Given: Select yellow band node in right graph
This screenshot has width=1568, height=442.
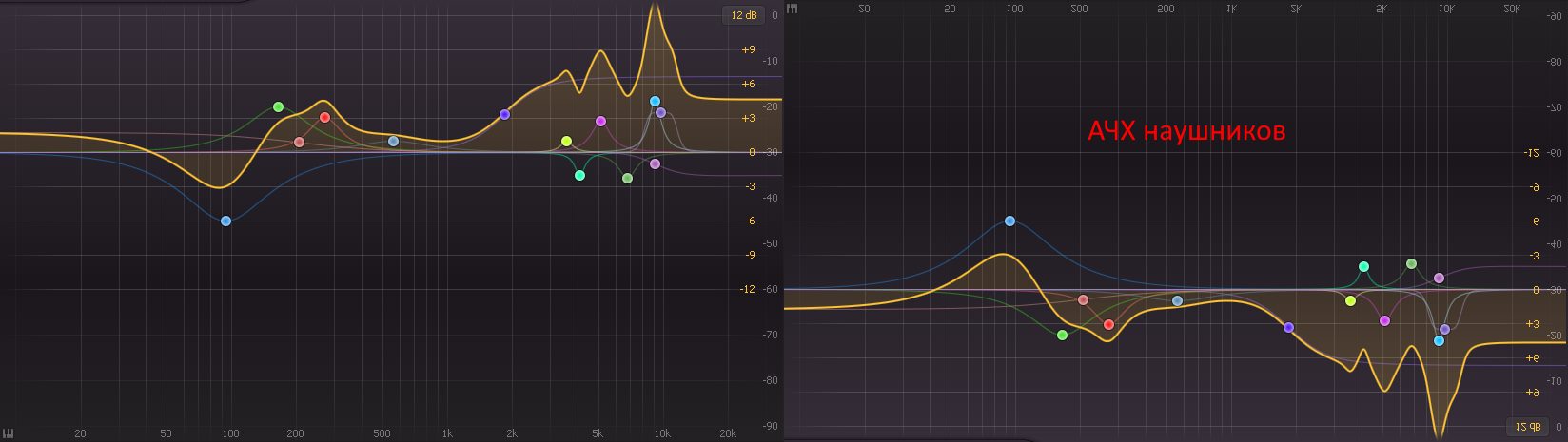Looking at the screenshot, I should [1350, 300].
